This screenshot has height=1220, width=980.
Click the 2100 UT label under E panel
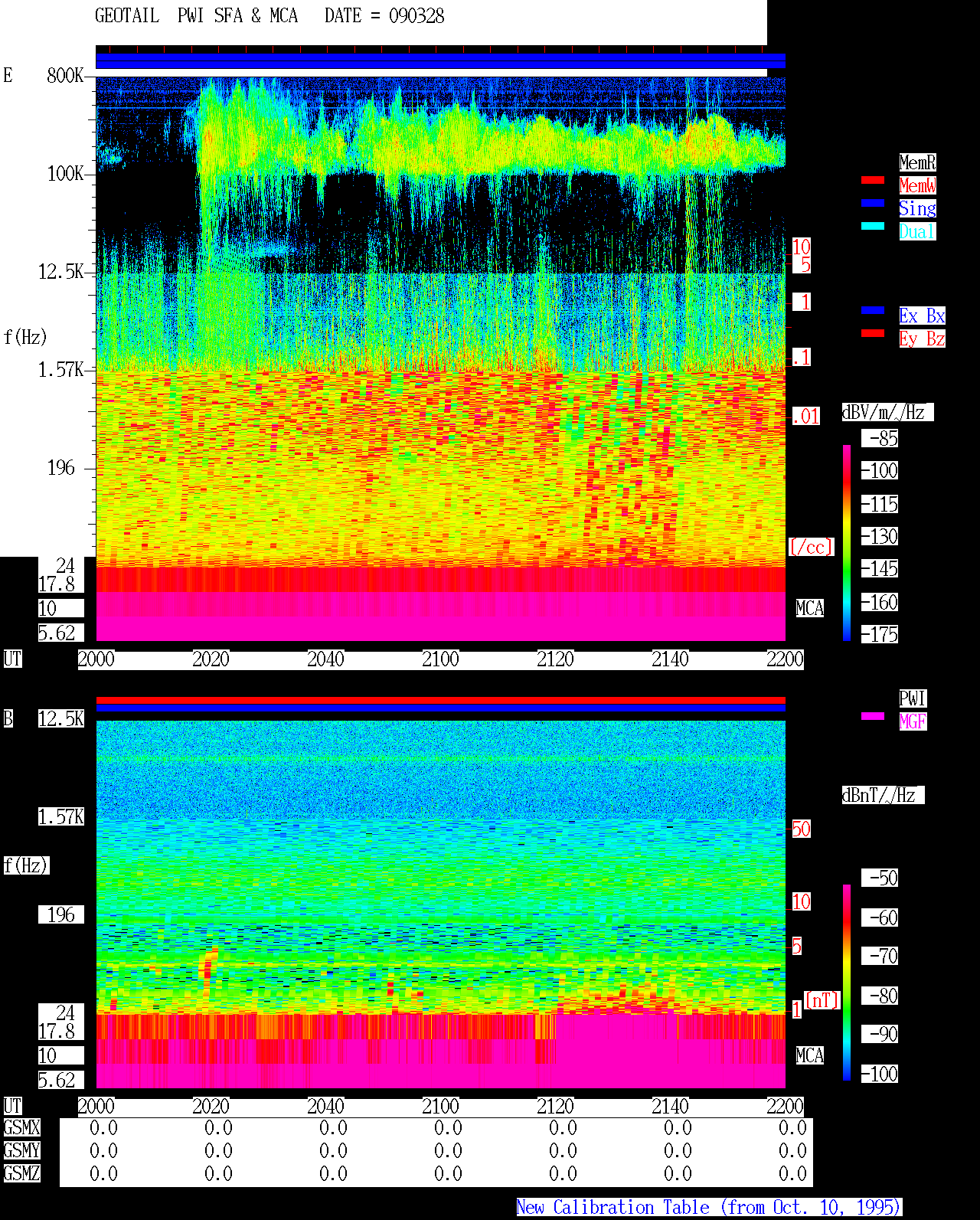[440, 659]
